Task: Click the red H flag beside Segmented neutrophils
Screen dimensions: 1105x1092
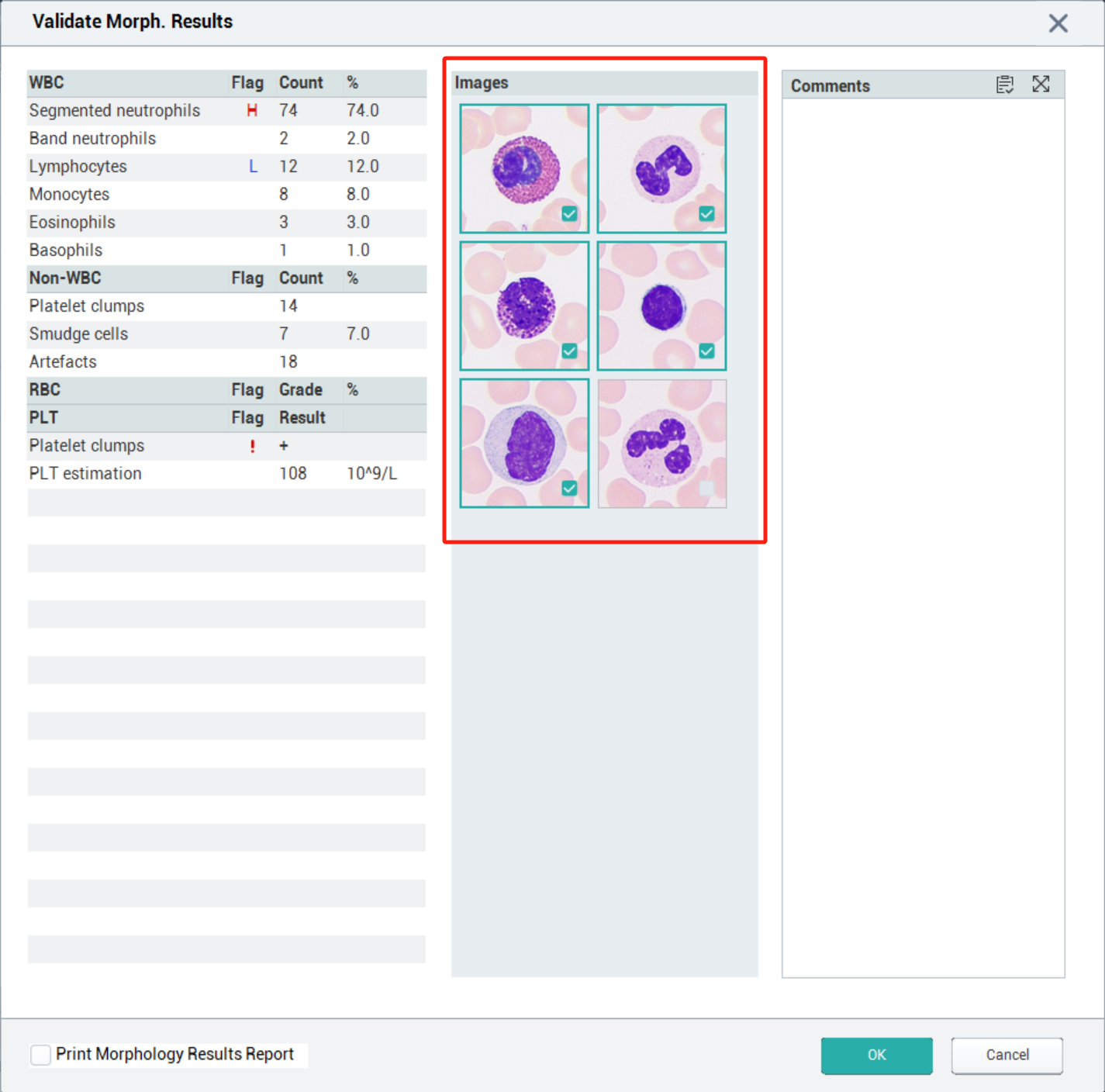Action: click(x=250, y=111)
